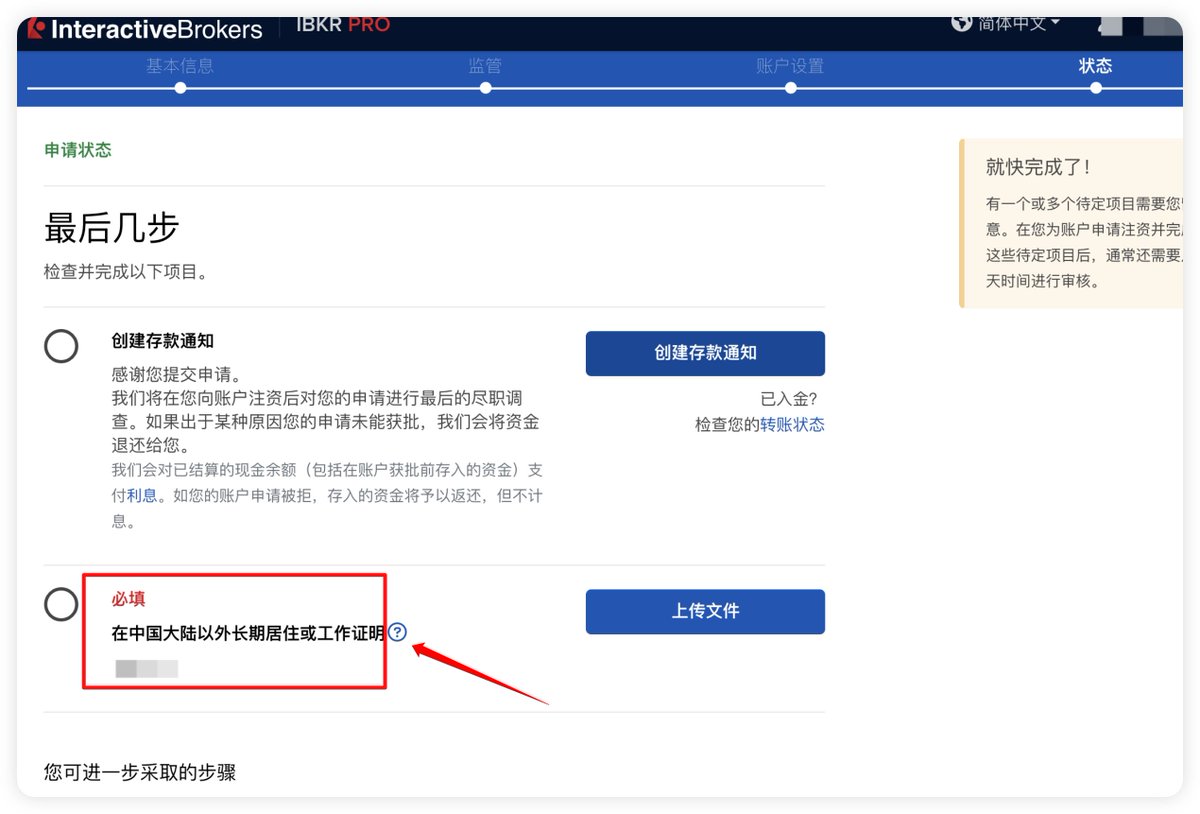The width and height of the screenshot is (1200, 814).
Task: Click the 基本信息 progress dot
Action: [180, 88]
